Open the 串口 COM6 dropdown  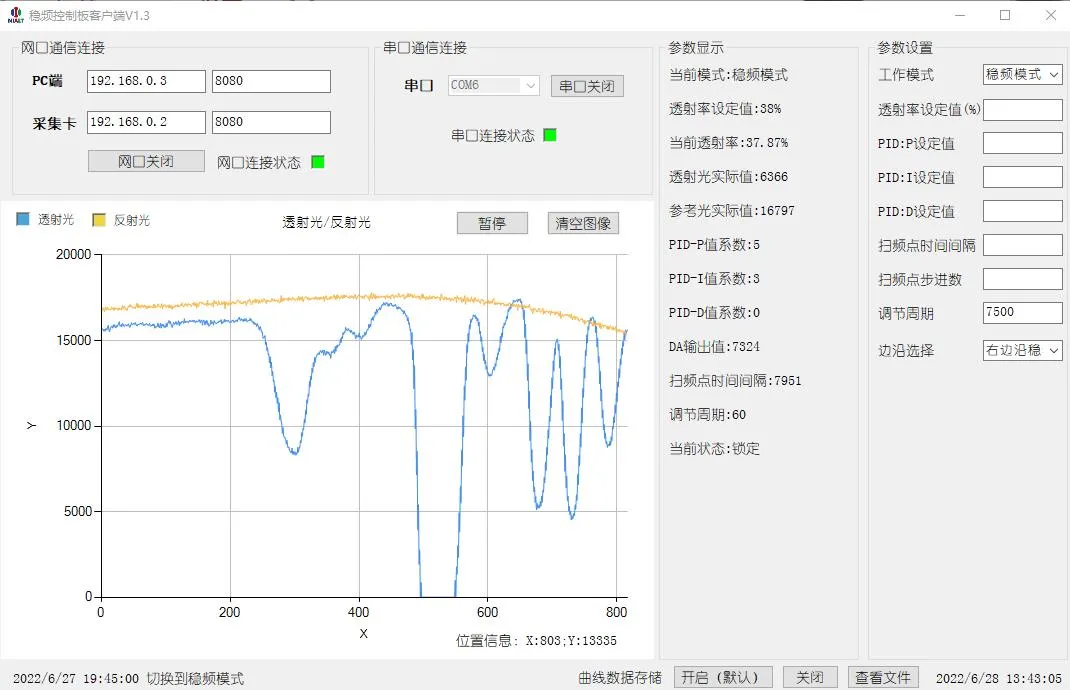coord(493,85)
